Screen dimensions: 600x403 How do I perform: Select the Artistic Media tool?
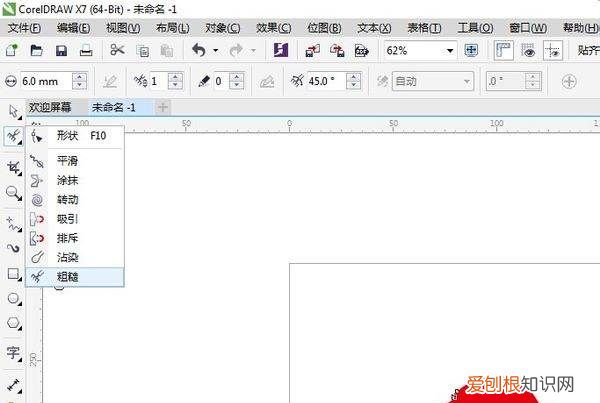[x=13, y=249]
